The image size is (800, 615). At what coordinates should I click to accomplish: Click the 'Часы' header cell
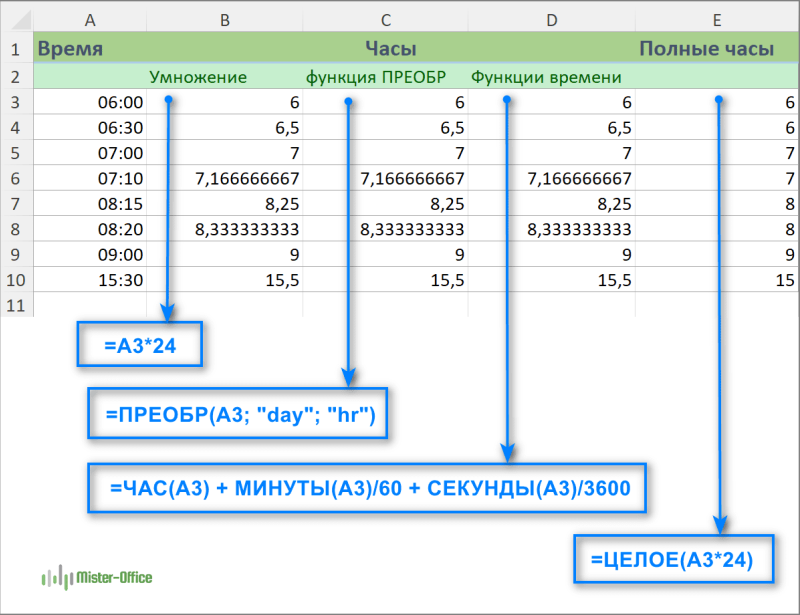click(x=391, y=48)
